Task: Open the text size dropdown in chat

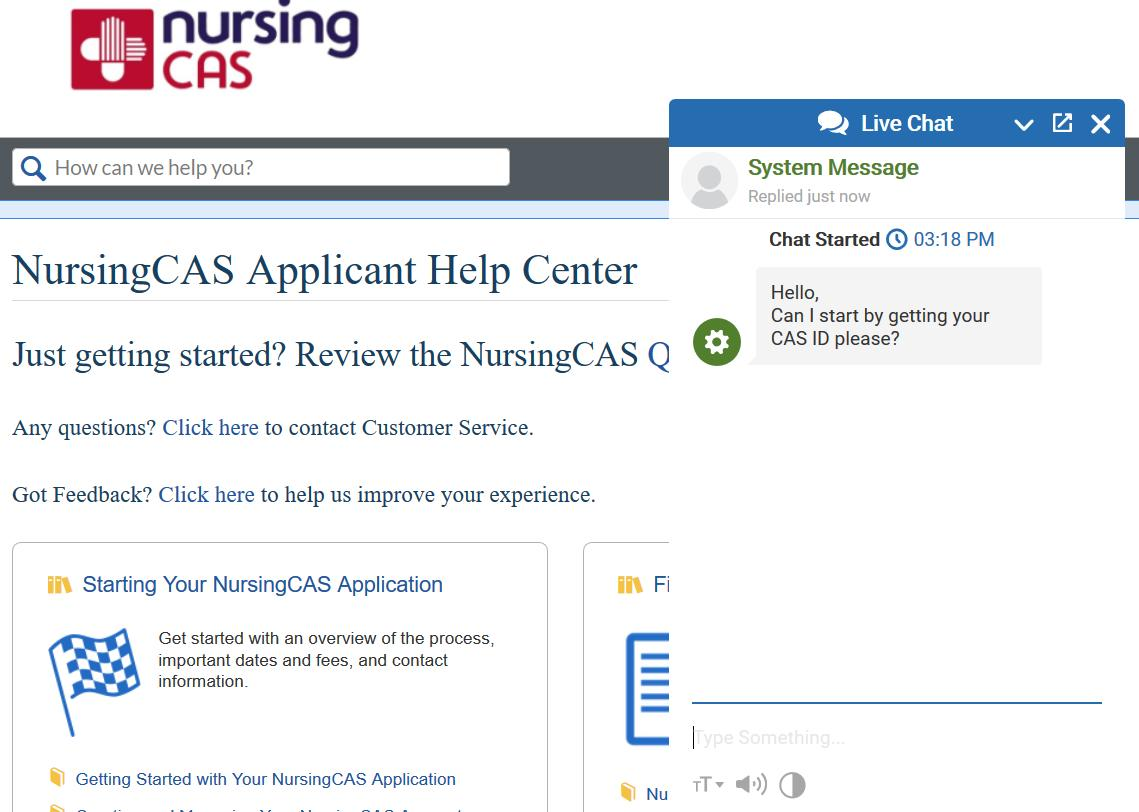Action: (x=708, y=785)
